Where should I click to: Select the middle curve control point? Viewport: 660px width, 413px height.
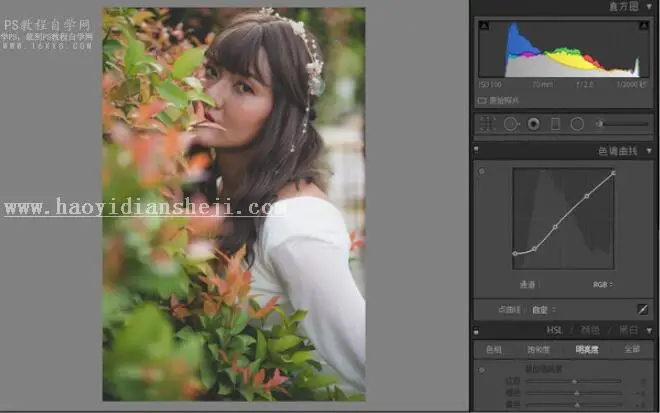tap(555, 227)
